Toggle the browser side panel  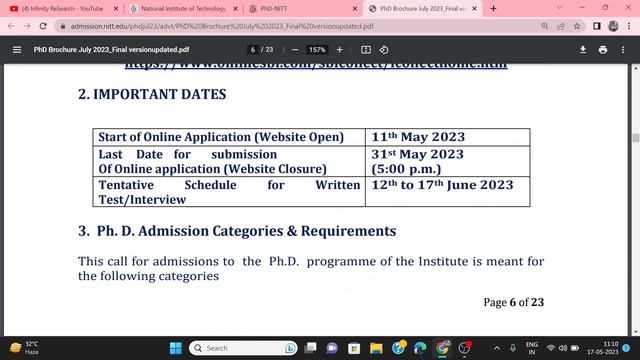coord(597,26)
